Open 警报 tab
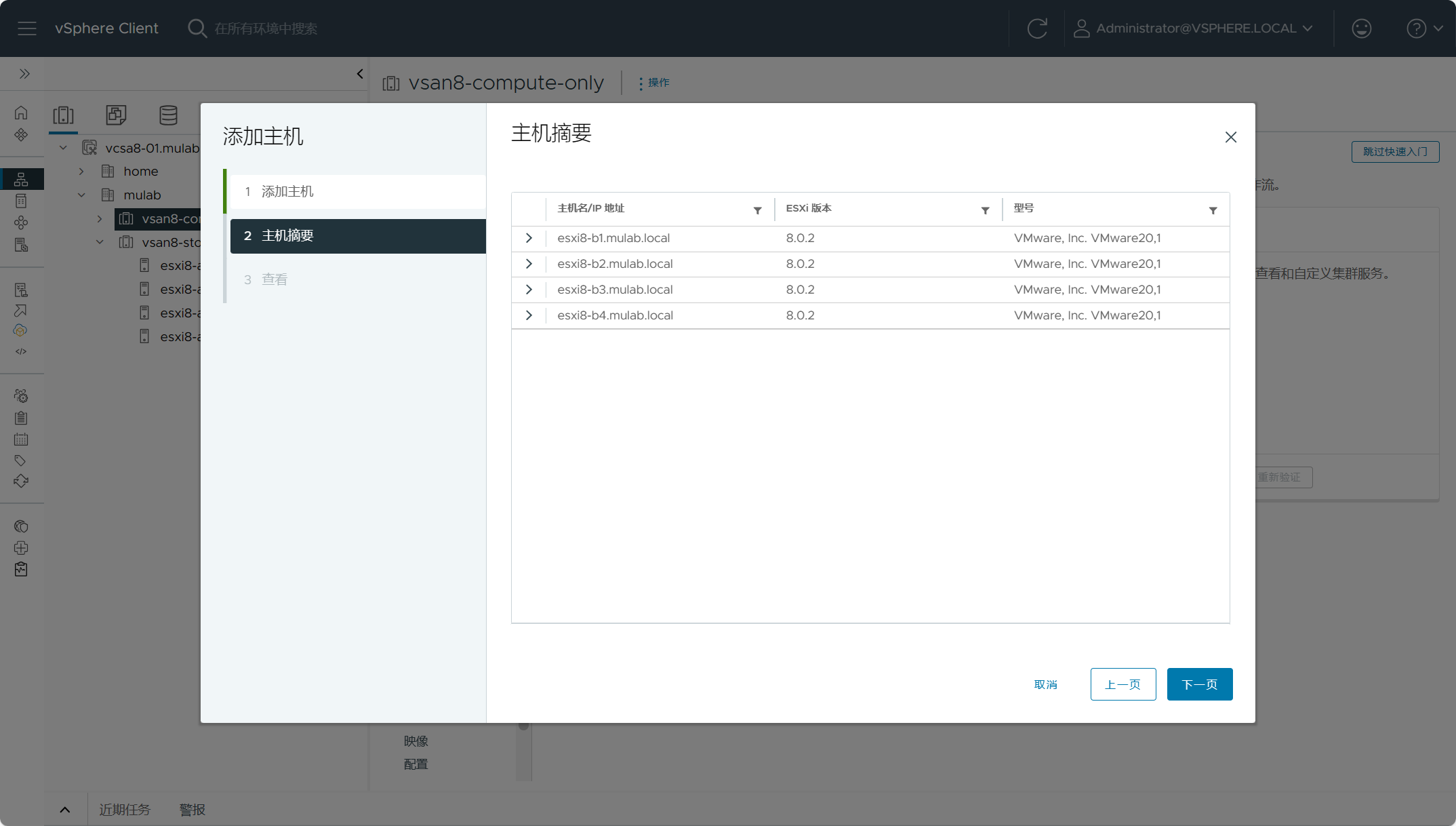 [193, 810]
